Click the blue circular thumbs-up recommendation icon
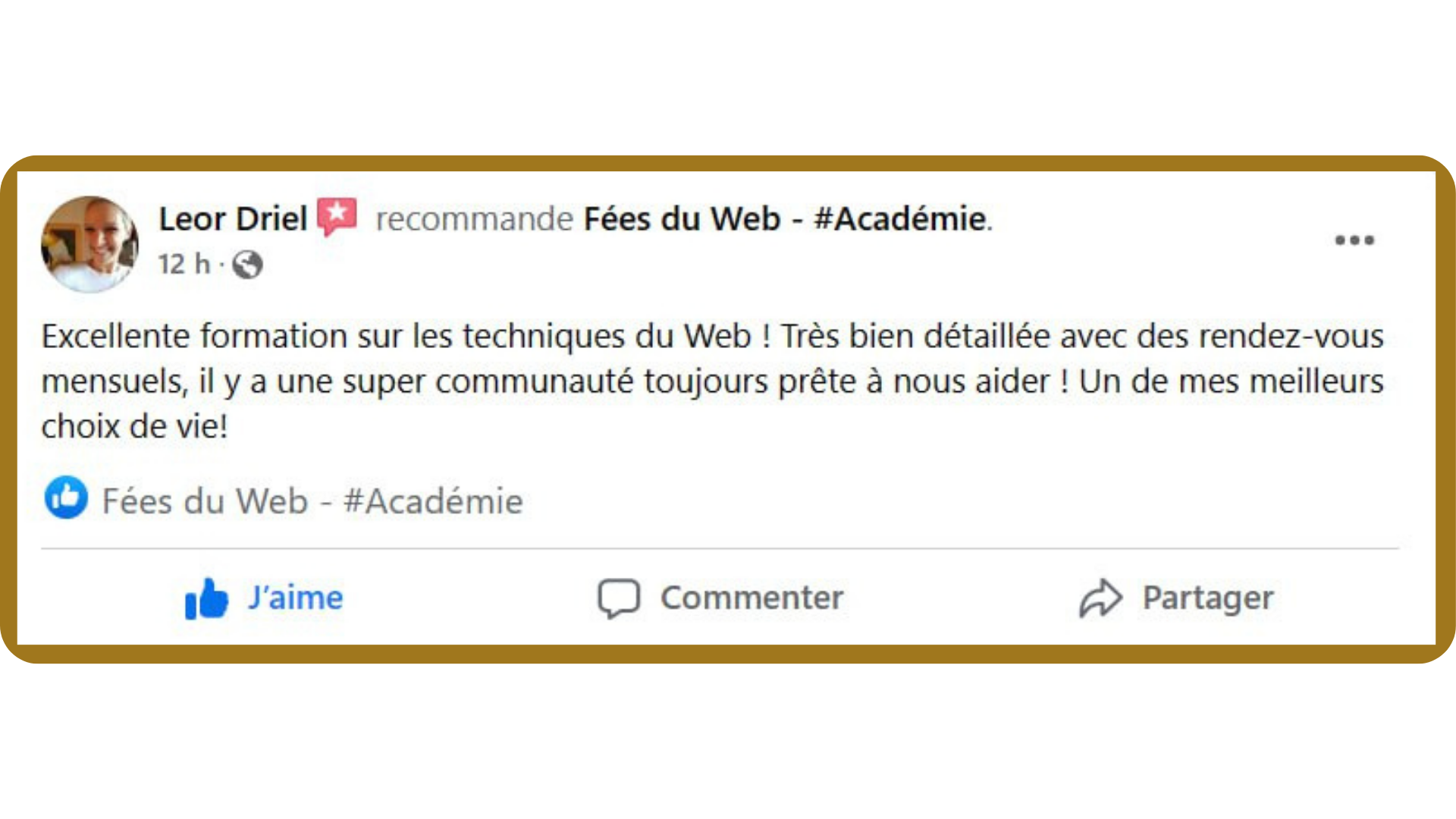The width and height of the screenshot is (1456, 819). (66, 498)
